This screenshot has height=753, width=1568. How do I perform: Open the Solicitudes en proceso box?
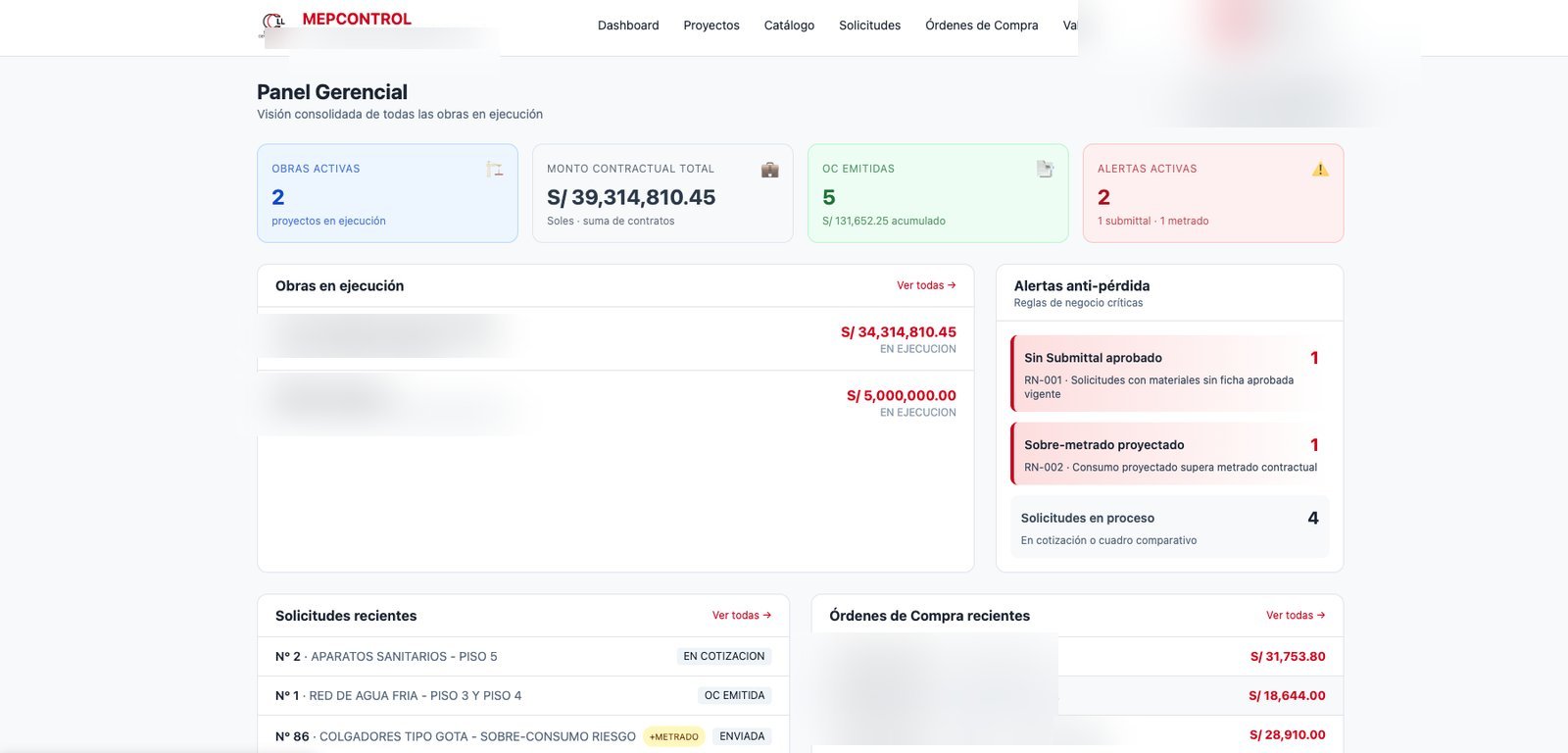(1170, 527)
